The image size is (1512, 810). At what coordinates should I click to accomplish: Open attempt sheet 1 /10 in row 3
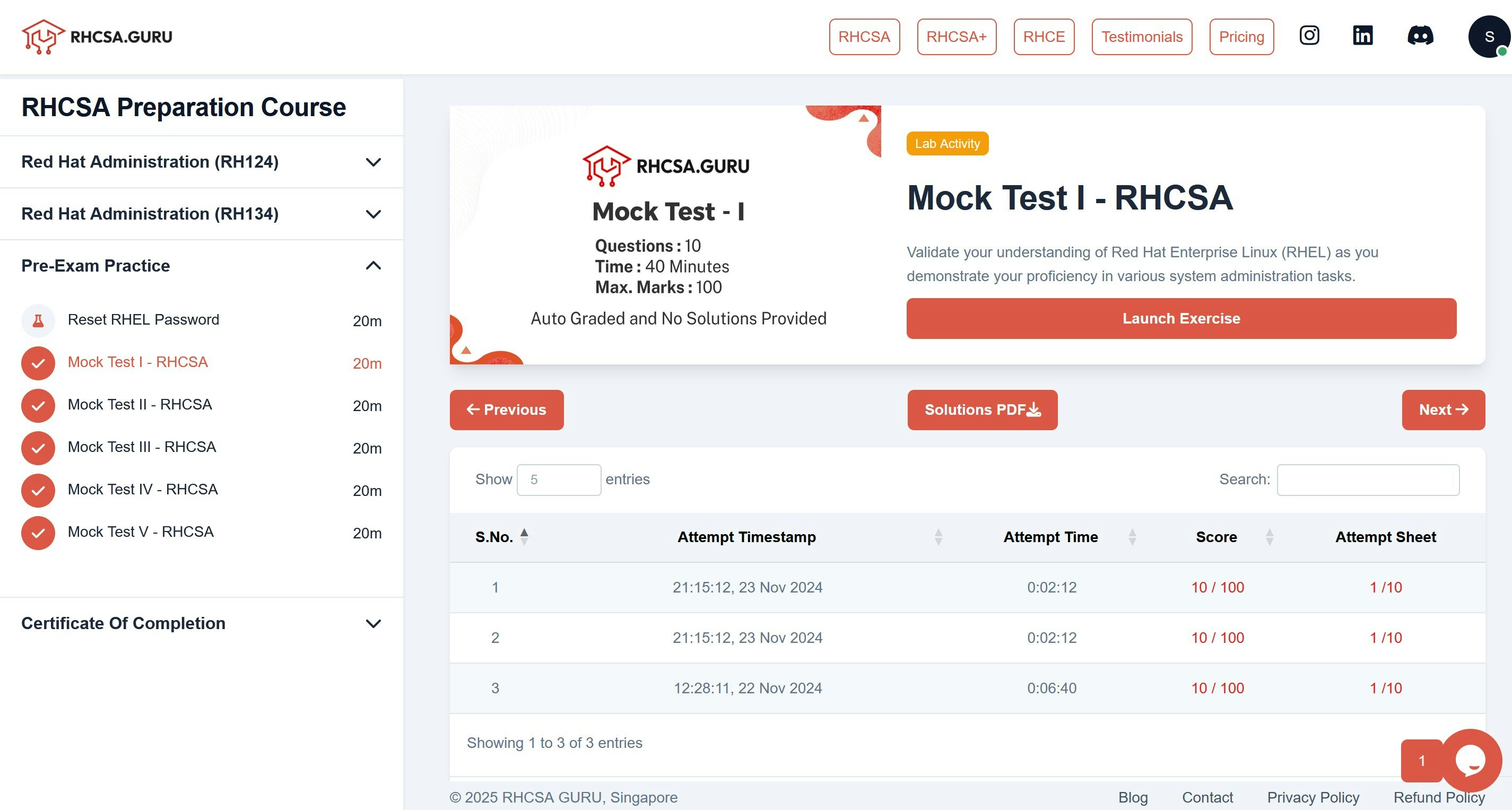click(1386, 688)
